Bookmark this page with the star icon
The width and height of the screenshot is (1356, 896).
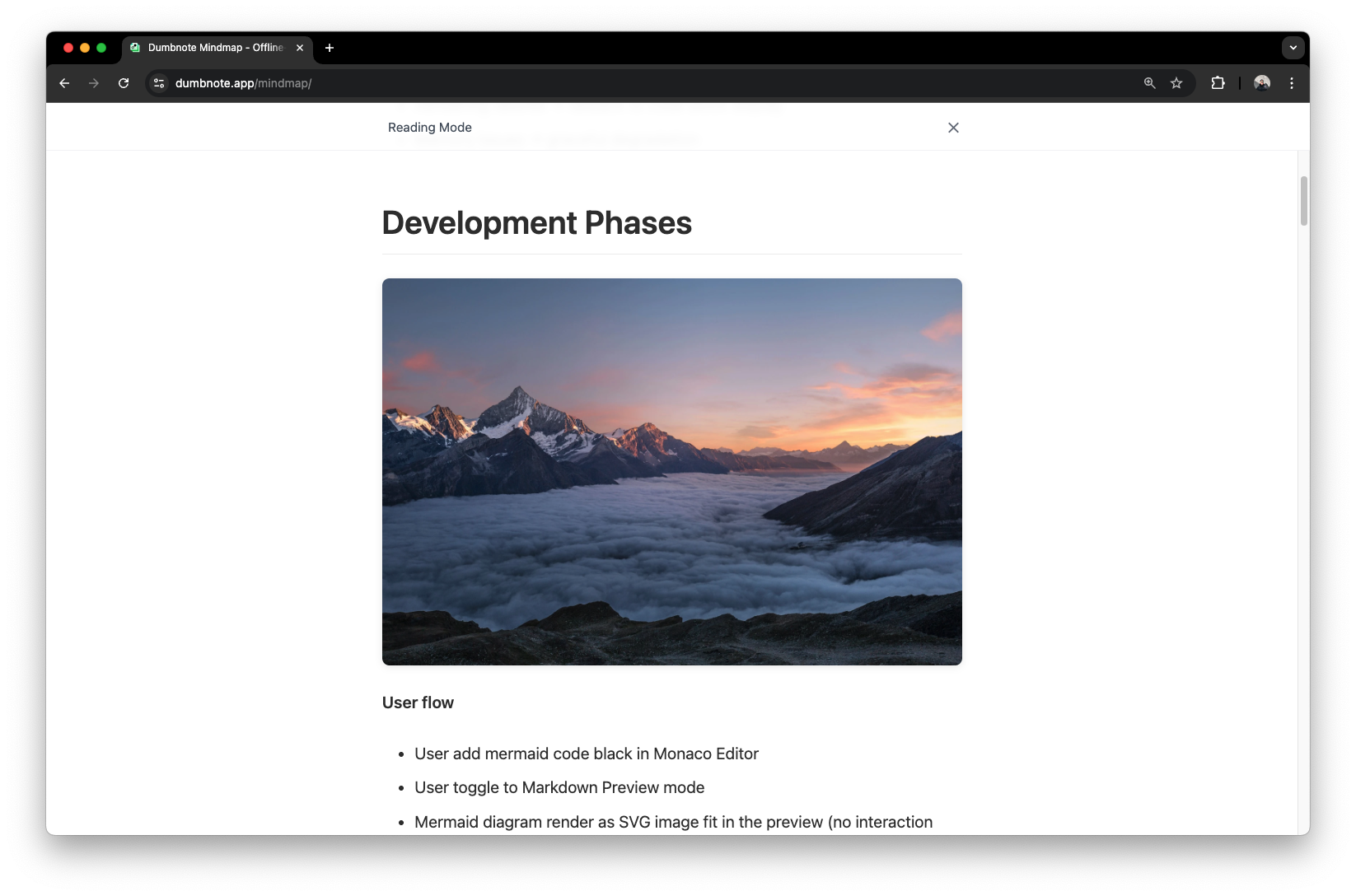[1176, 83]
